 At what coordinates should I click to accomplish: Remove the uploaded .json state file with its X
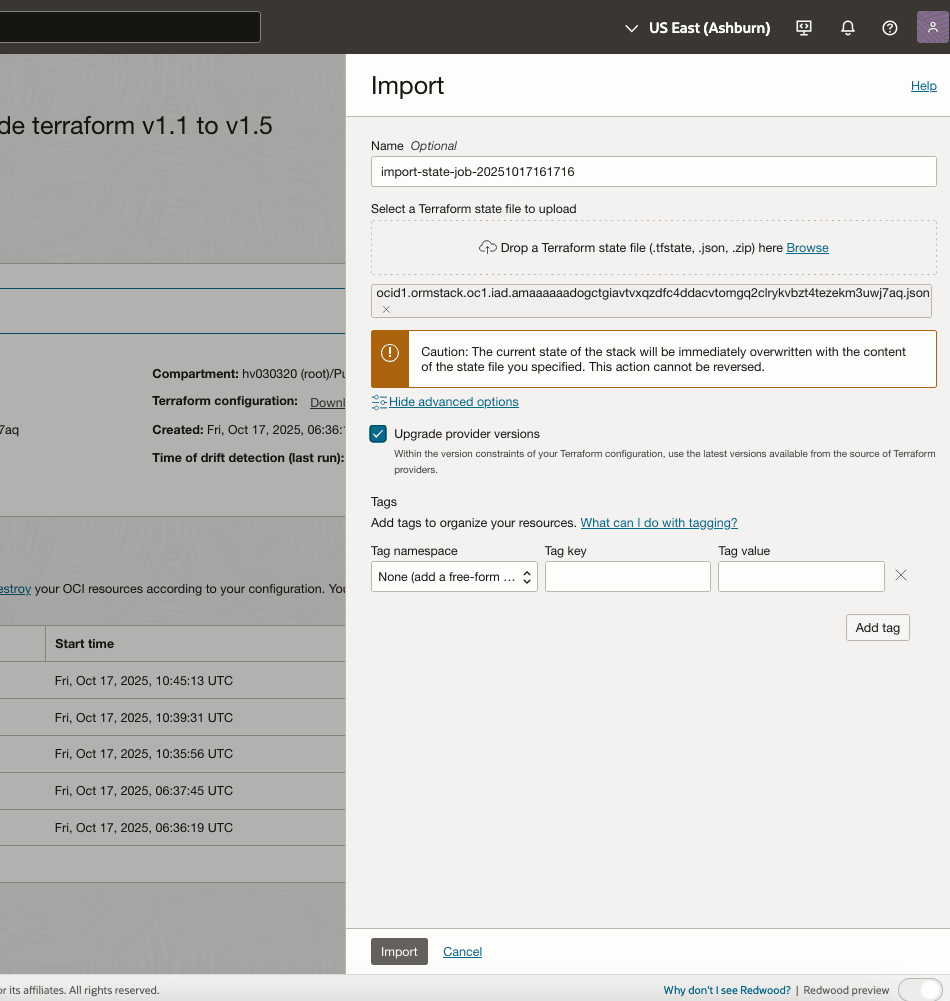pos(385,310)
